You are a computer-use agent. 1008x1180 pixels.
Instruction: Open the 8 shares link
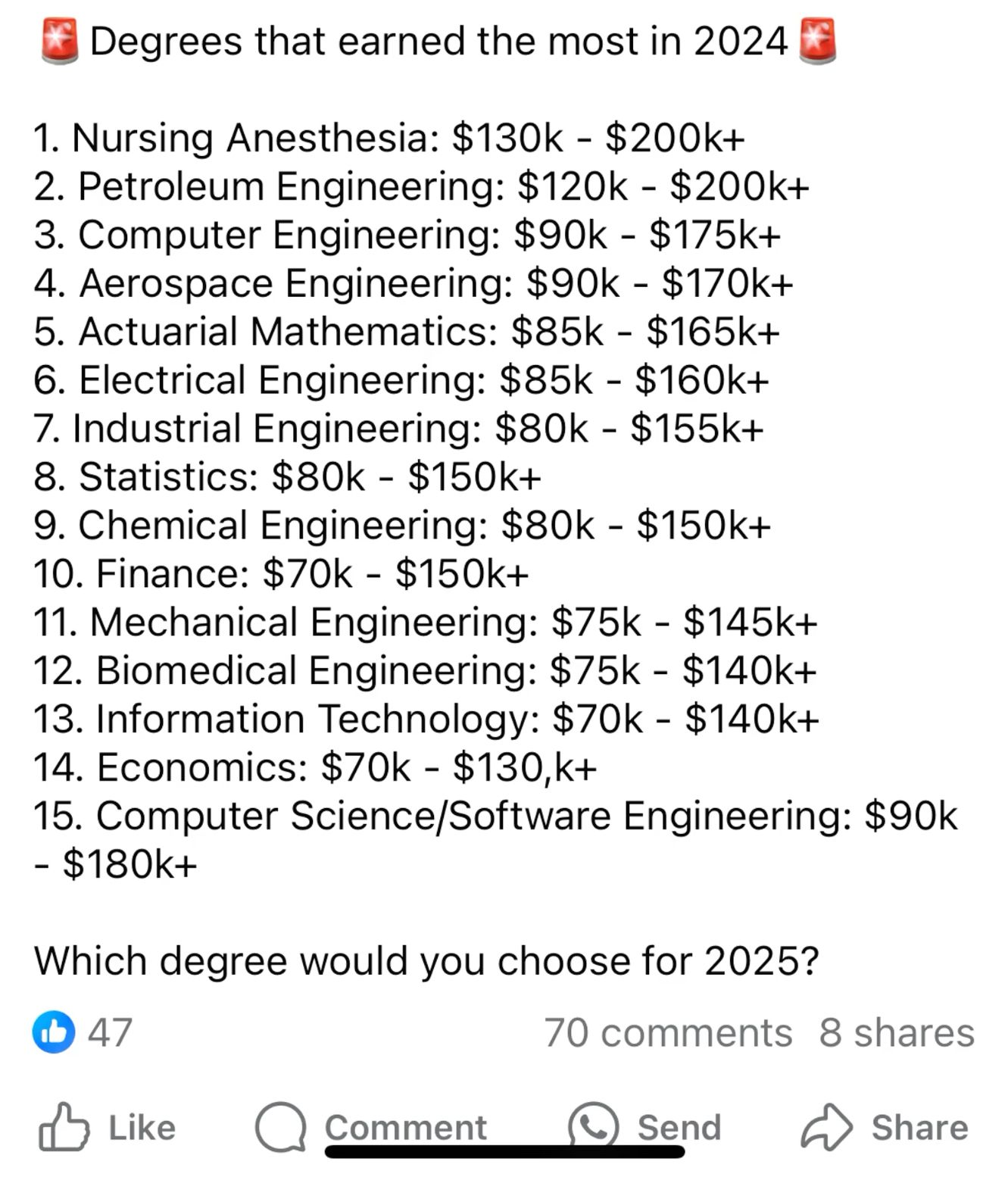pos(897,1032)
